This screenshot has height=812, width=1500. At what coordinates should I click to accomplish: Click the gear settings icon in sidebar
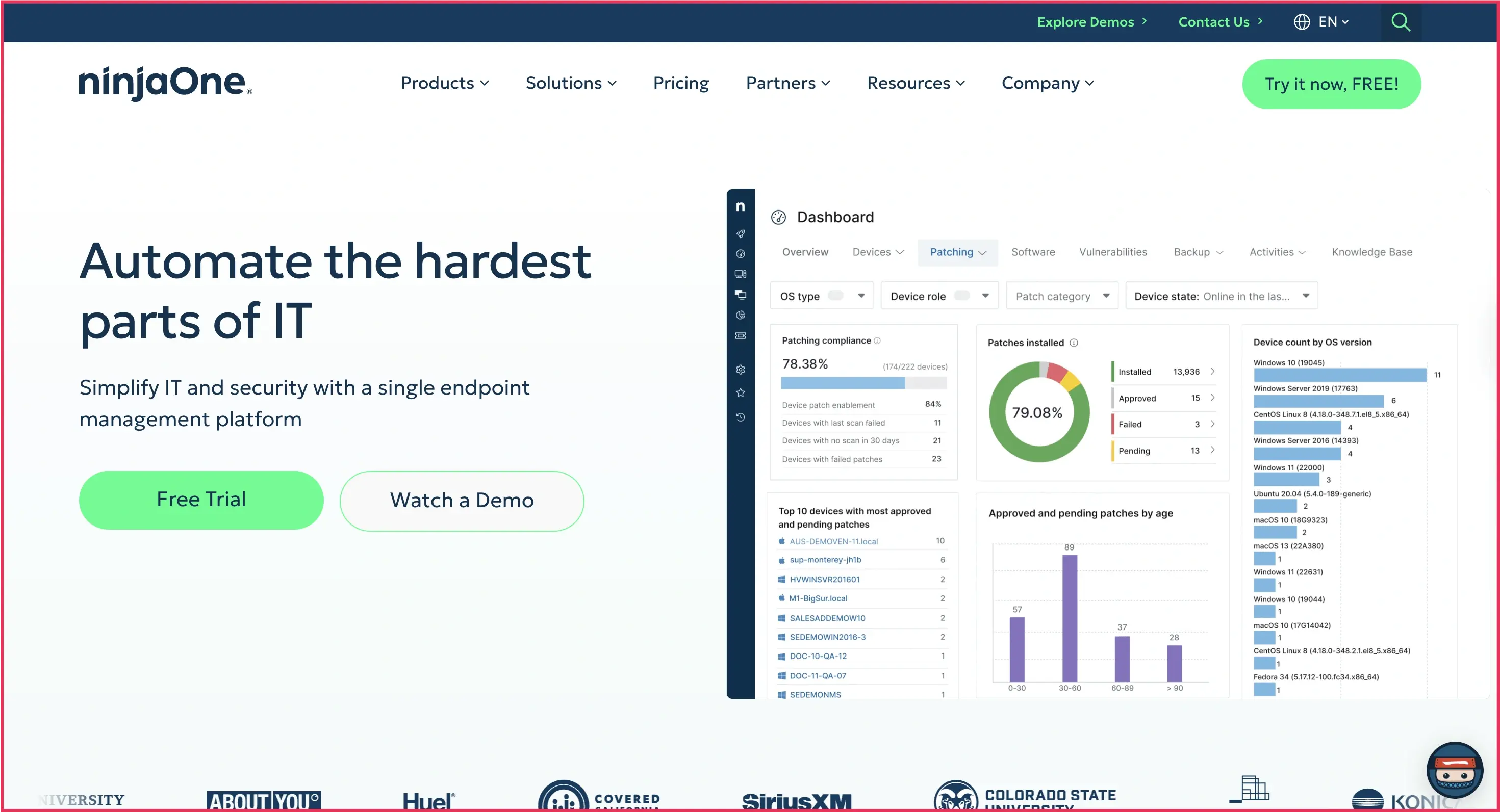tap(740, 370)
